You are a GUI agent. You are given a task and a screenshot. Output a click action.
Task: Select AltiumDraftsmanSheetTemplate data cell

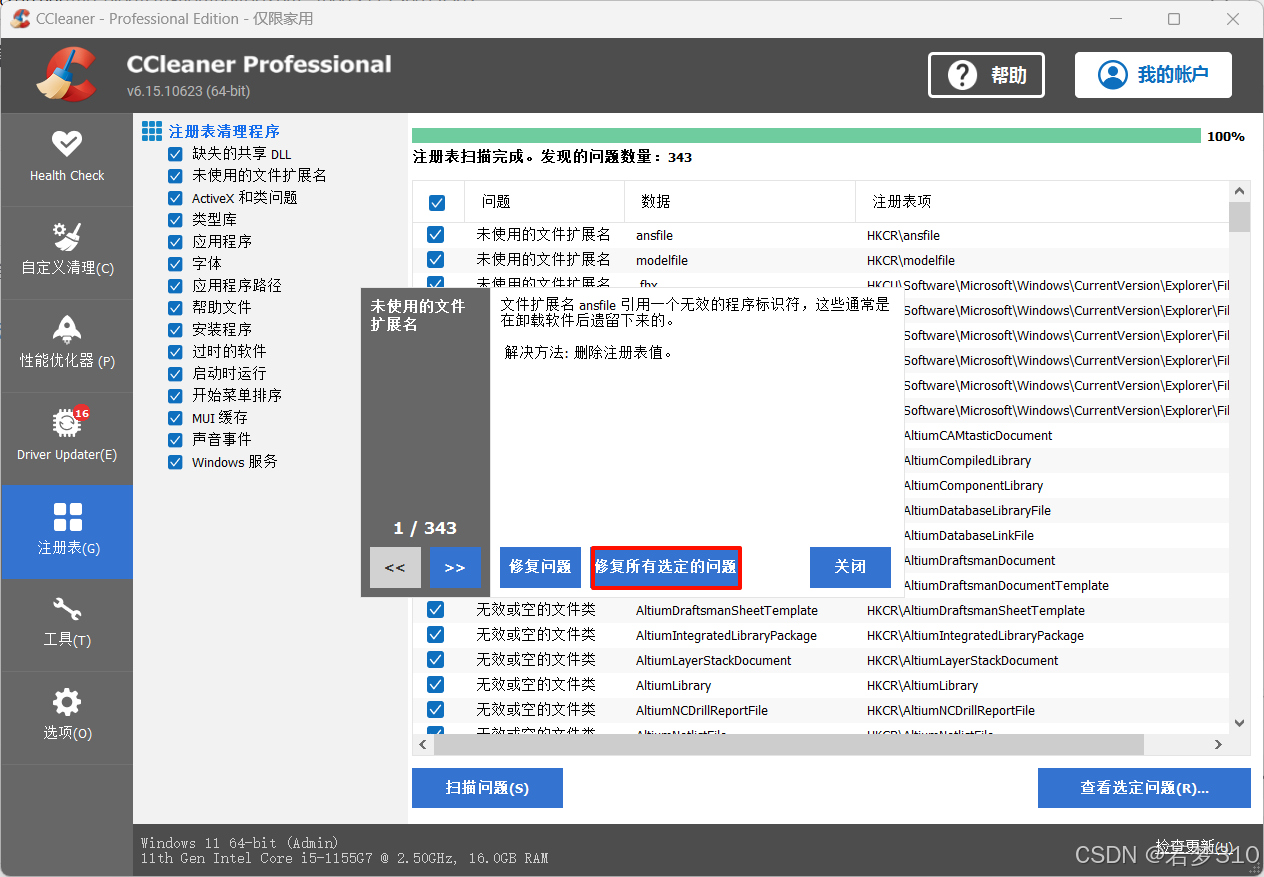click(x=727, y=610)
